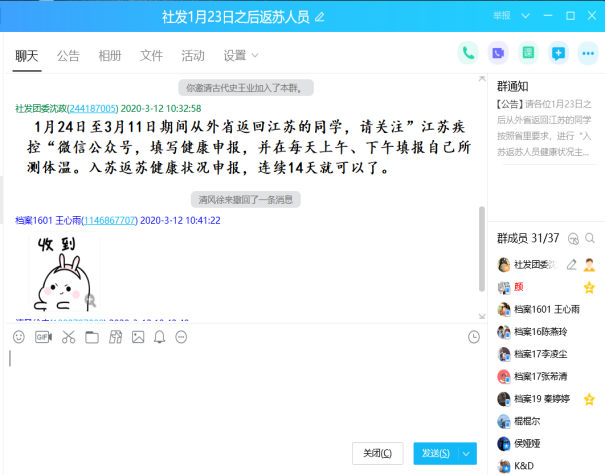Click the blue invite-to-chat icon
The image size is (605, 475).
558,53
